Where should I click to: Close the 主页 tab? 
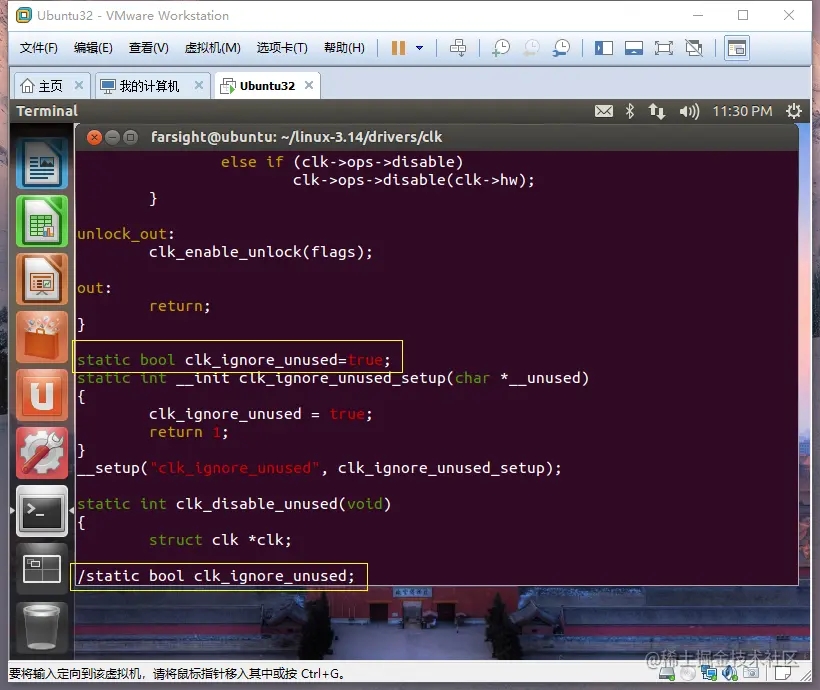coord(79,85)
